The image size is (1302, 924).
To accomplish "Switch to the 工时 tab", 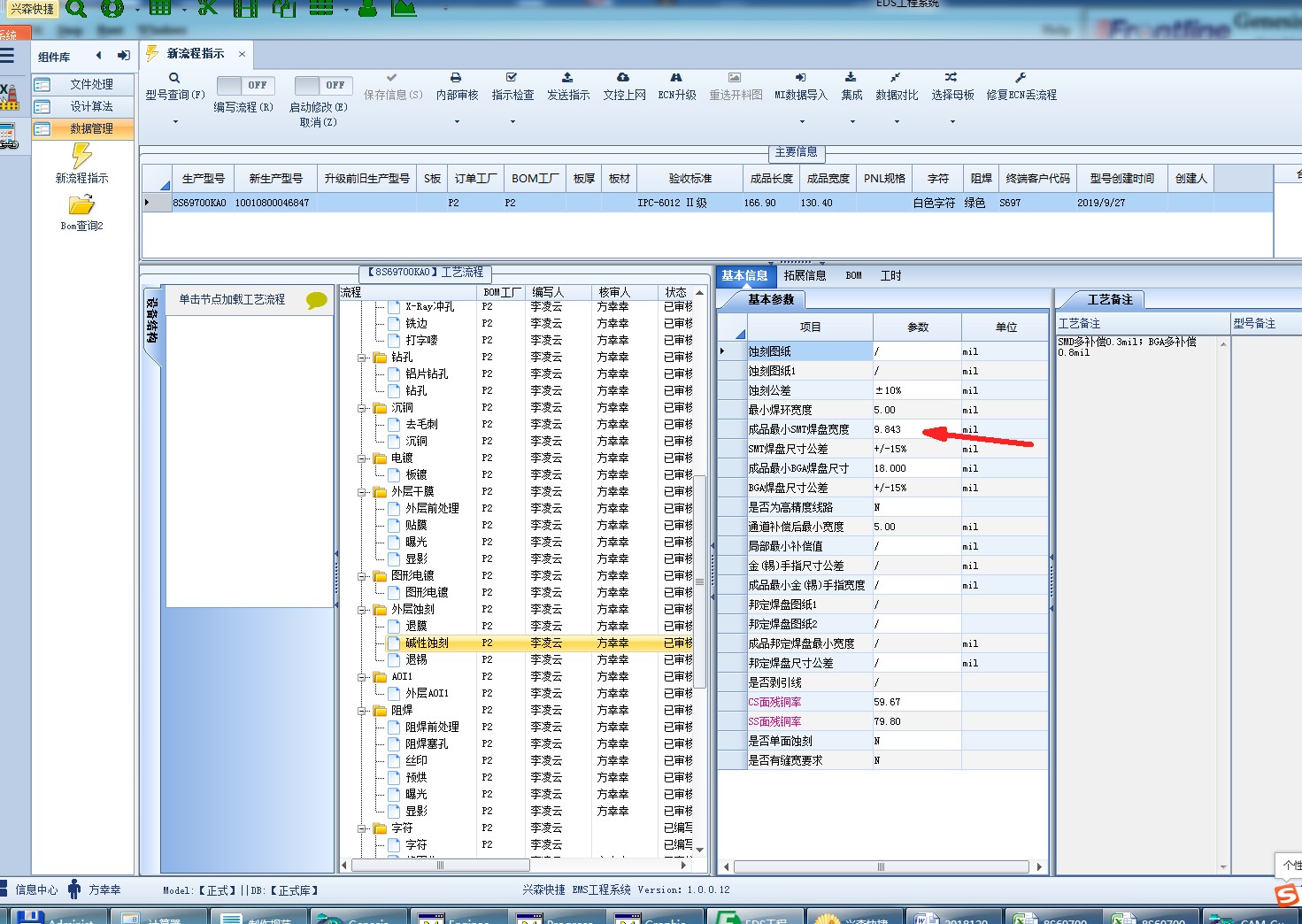I will tap(890, 275).
